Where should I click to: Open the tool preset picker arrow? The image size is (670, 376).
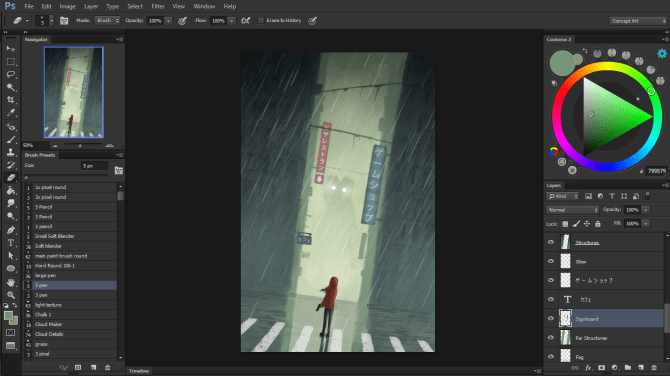pos(27,21)
